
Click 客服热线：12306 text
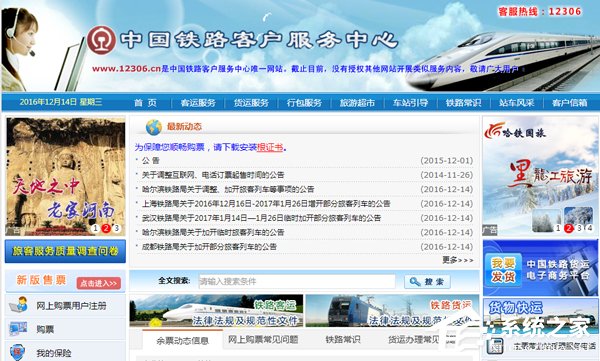click(x=540, y=11)
